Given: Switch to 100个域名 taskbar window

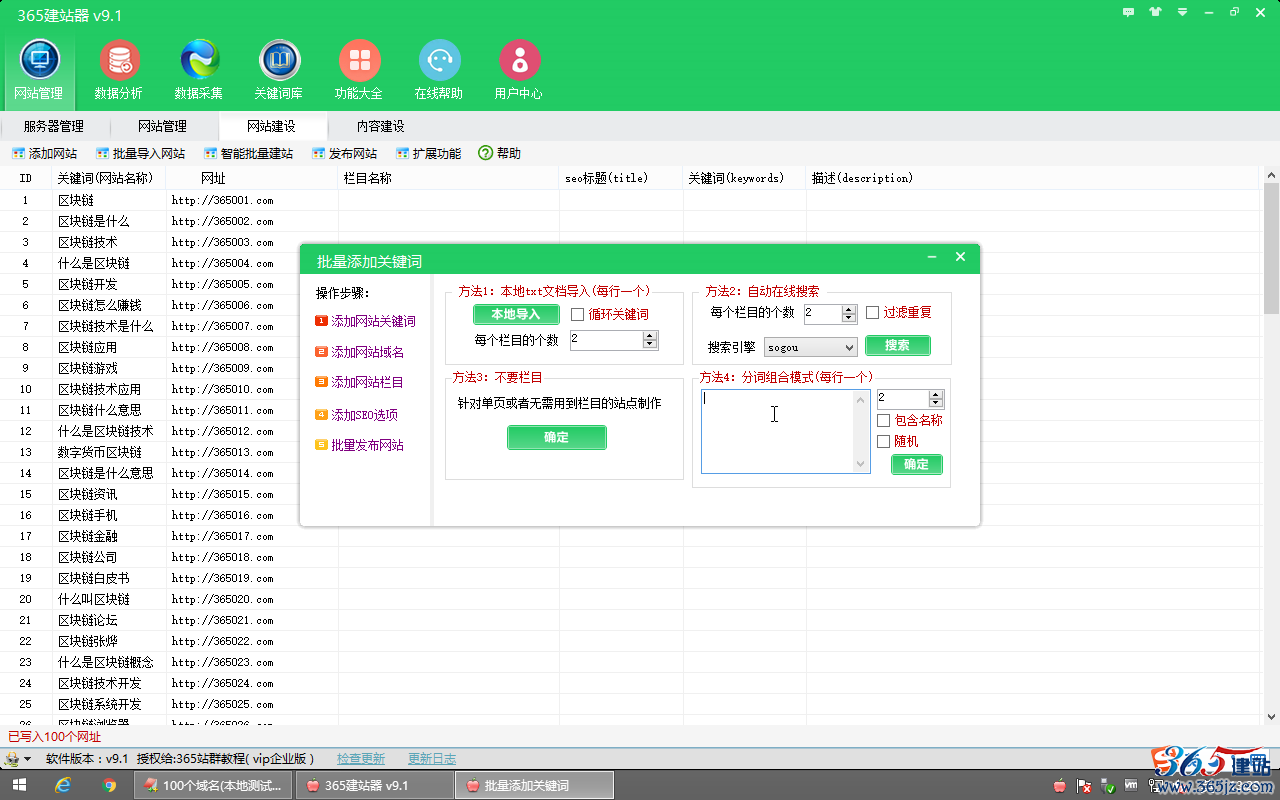Looking at the screenshot, I should pos(214,785).
